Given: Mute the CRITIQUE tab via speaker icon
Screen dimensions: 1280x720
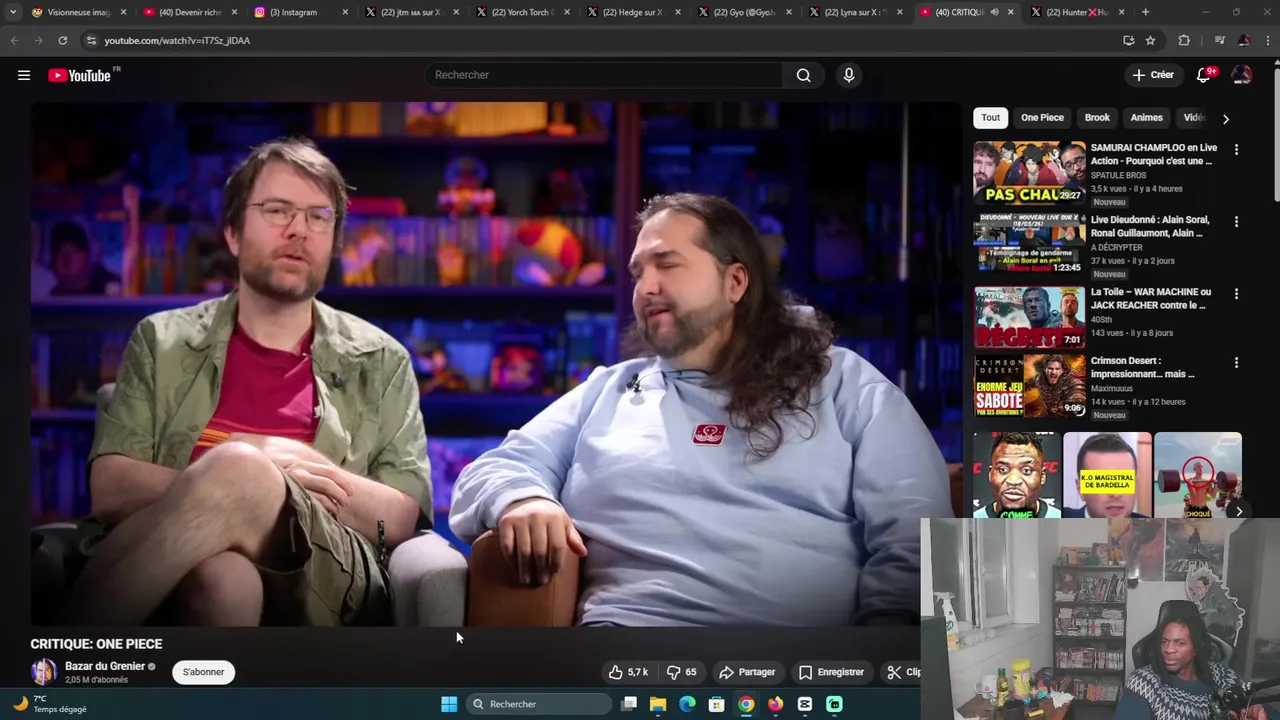Looking at the screenshot, I should coord(994,12).
